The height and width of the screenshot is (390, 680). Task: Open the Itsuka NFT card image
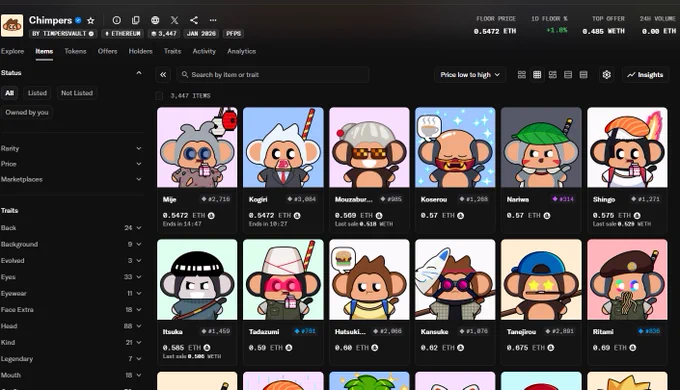[197, 279]
